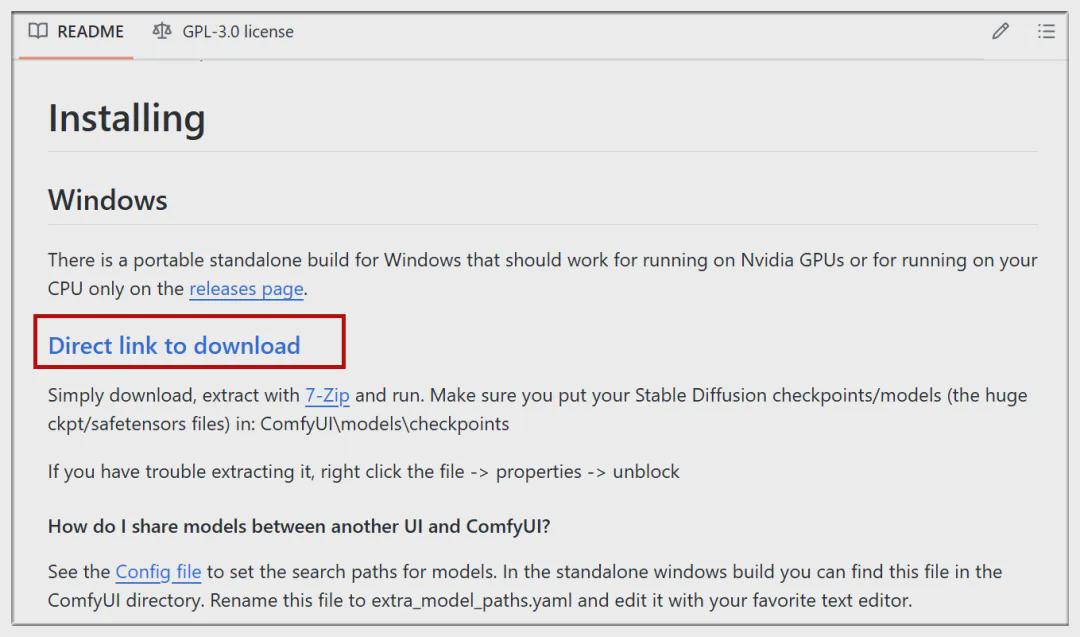The height and width of the screenshot is (637, 1080).
Task: Click the Direct link to download
Action: 174,345
